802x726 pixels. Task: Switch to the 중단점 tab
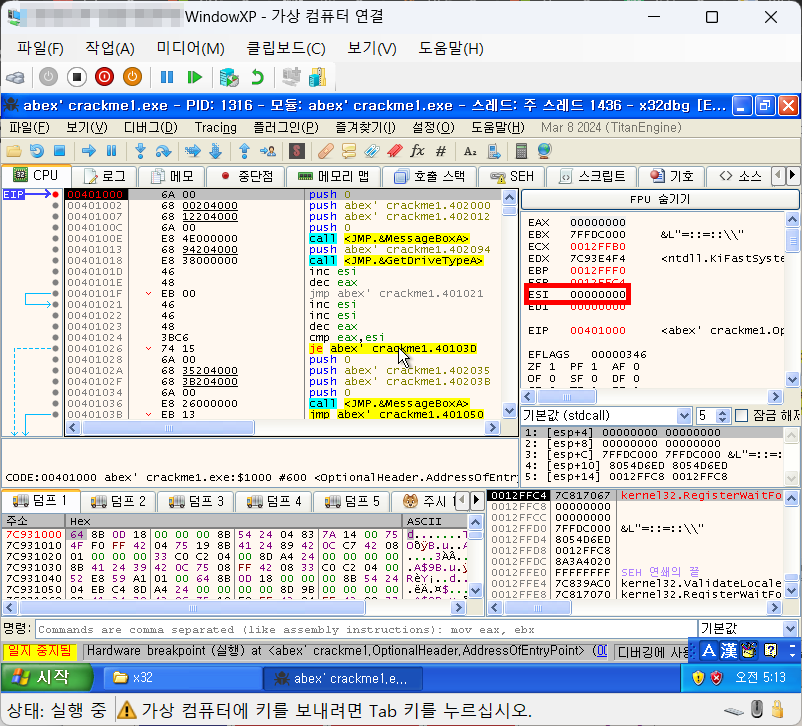[x=247, y=177]
